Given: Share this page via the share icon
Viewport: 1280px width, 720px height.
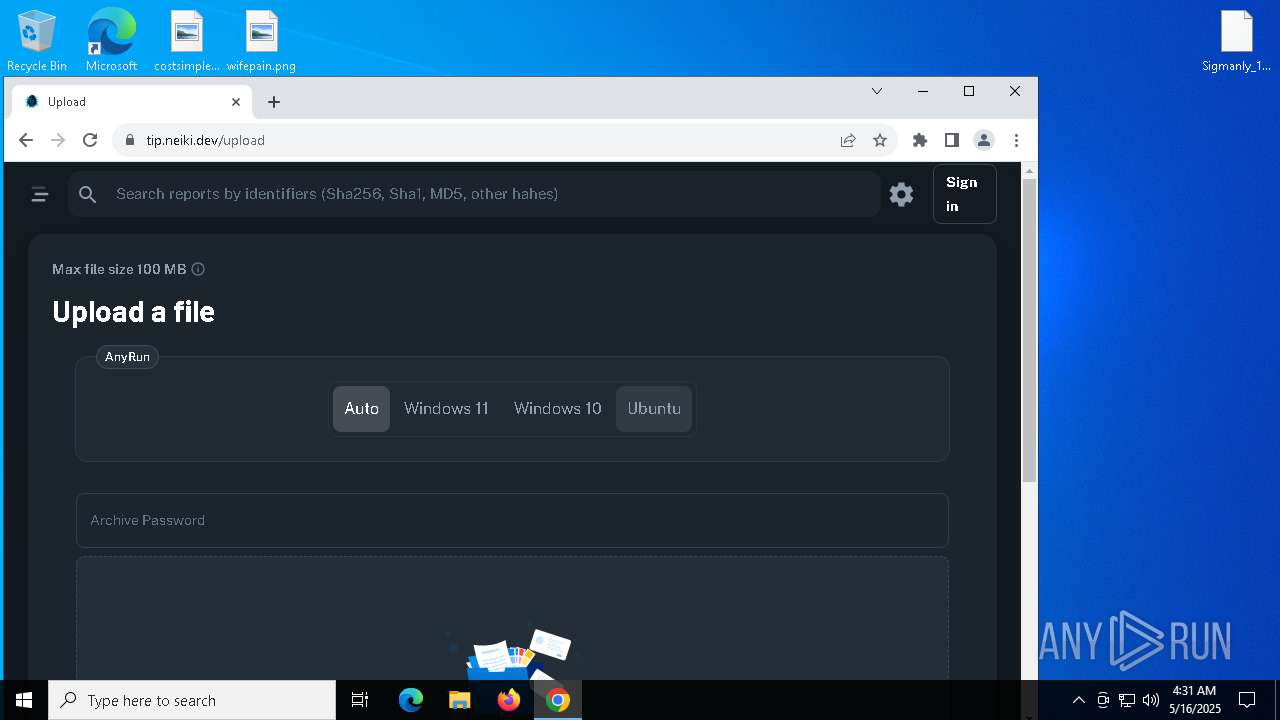Looking at the screenshot, I should [848, 140].
